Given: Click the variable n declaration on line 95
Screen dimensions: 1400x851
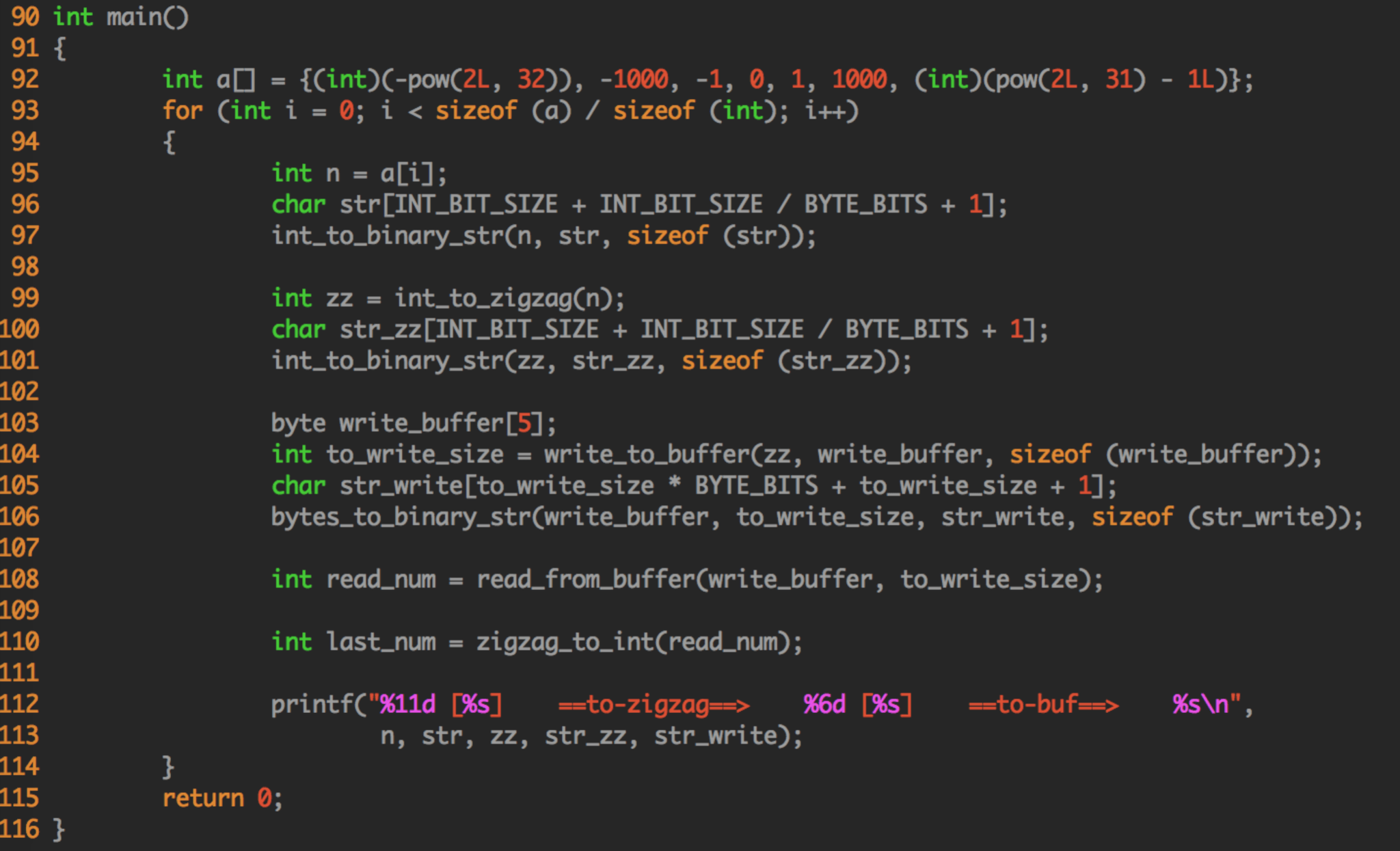Looking at the screenshot, I should coord(333,174).
